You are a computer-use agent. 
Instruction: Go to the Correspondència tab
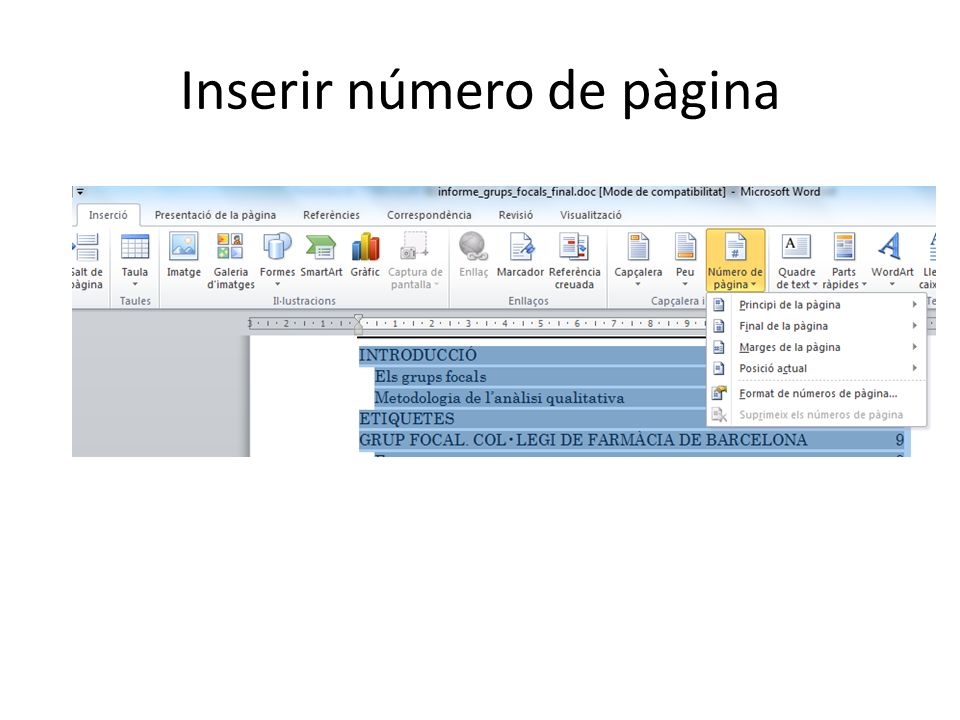click(429, 215)
